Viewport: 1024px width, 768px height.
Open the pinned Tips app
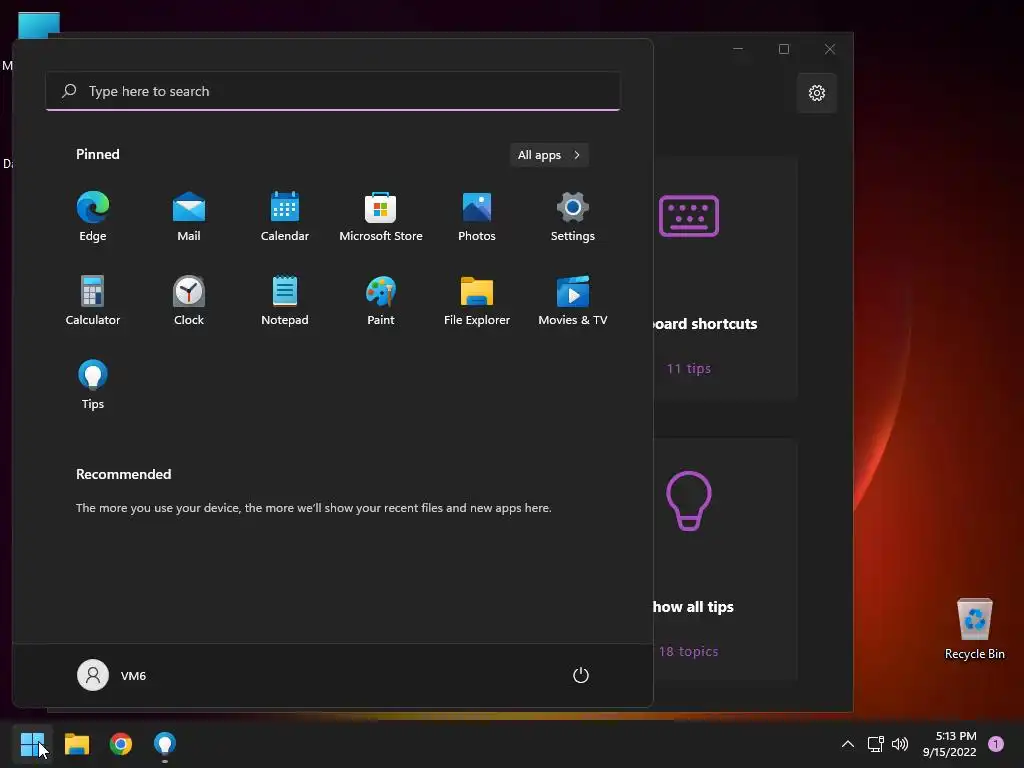[x=93, y=385]
